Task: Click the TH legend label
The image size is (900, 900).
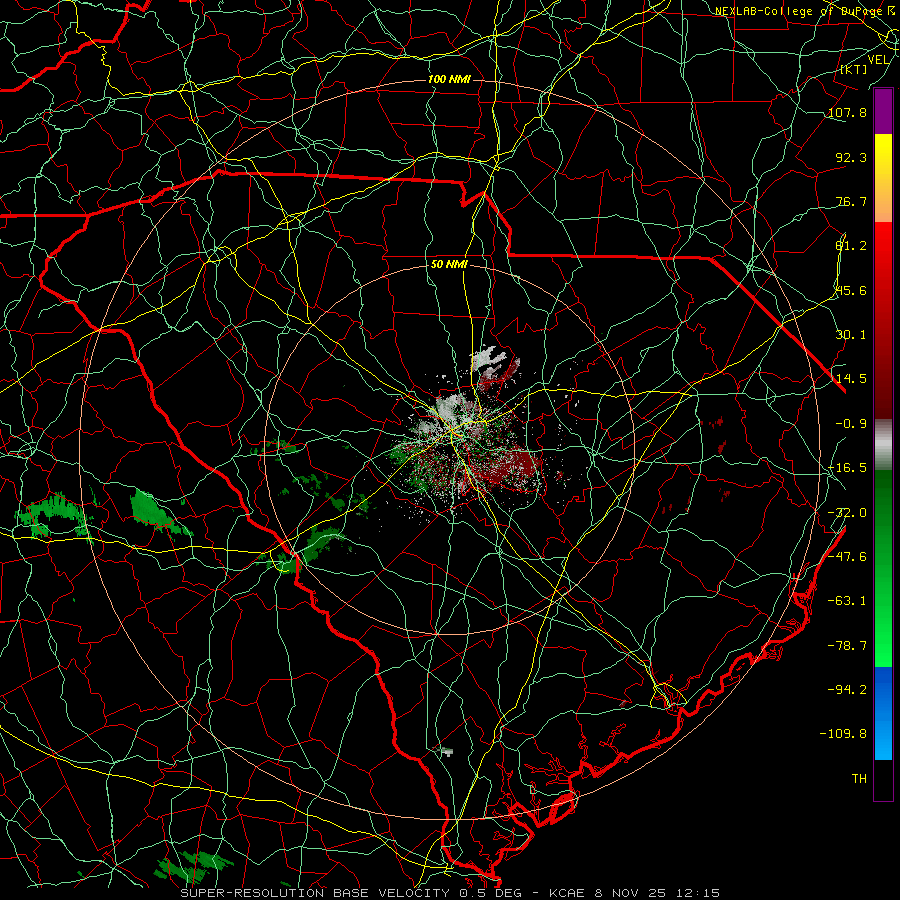Action: pos(859,779)
